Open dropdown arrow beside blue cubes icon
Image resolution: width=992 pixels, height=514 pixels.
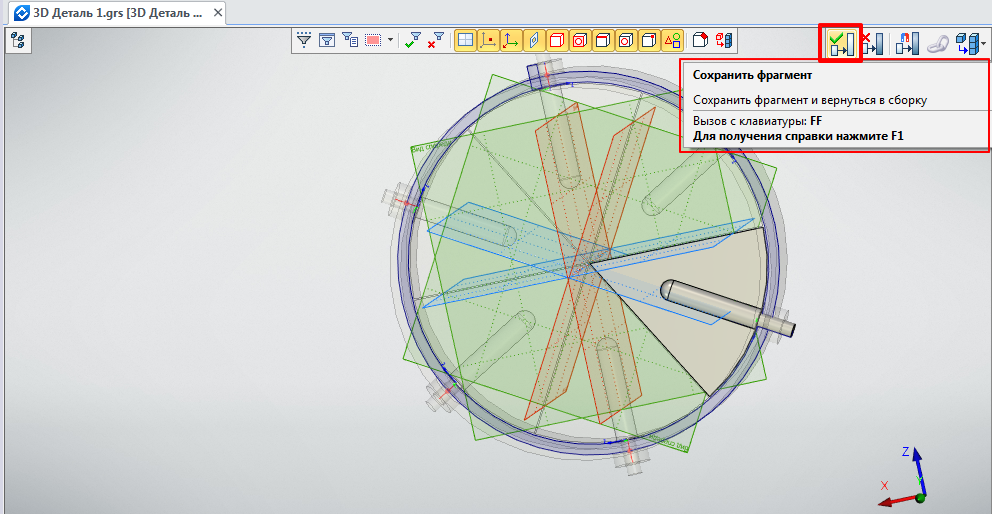point(983,44)
